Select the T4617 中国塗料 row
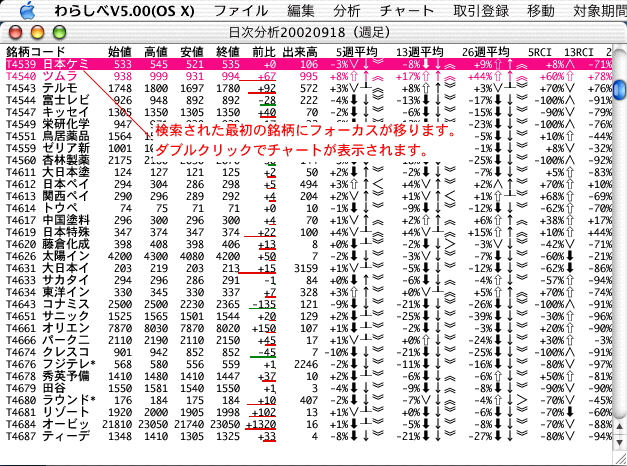627x466 pixels. 309,220
